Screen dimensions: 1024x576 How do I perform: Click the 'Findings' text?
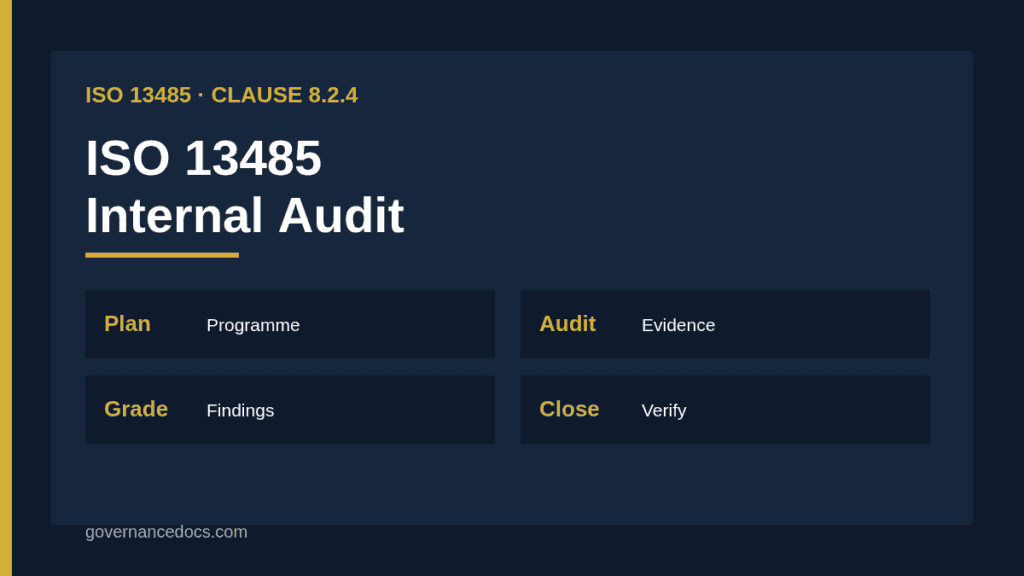240,411
